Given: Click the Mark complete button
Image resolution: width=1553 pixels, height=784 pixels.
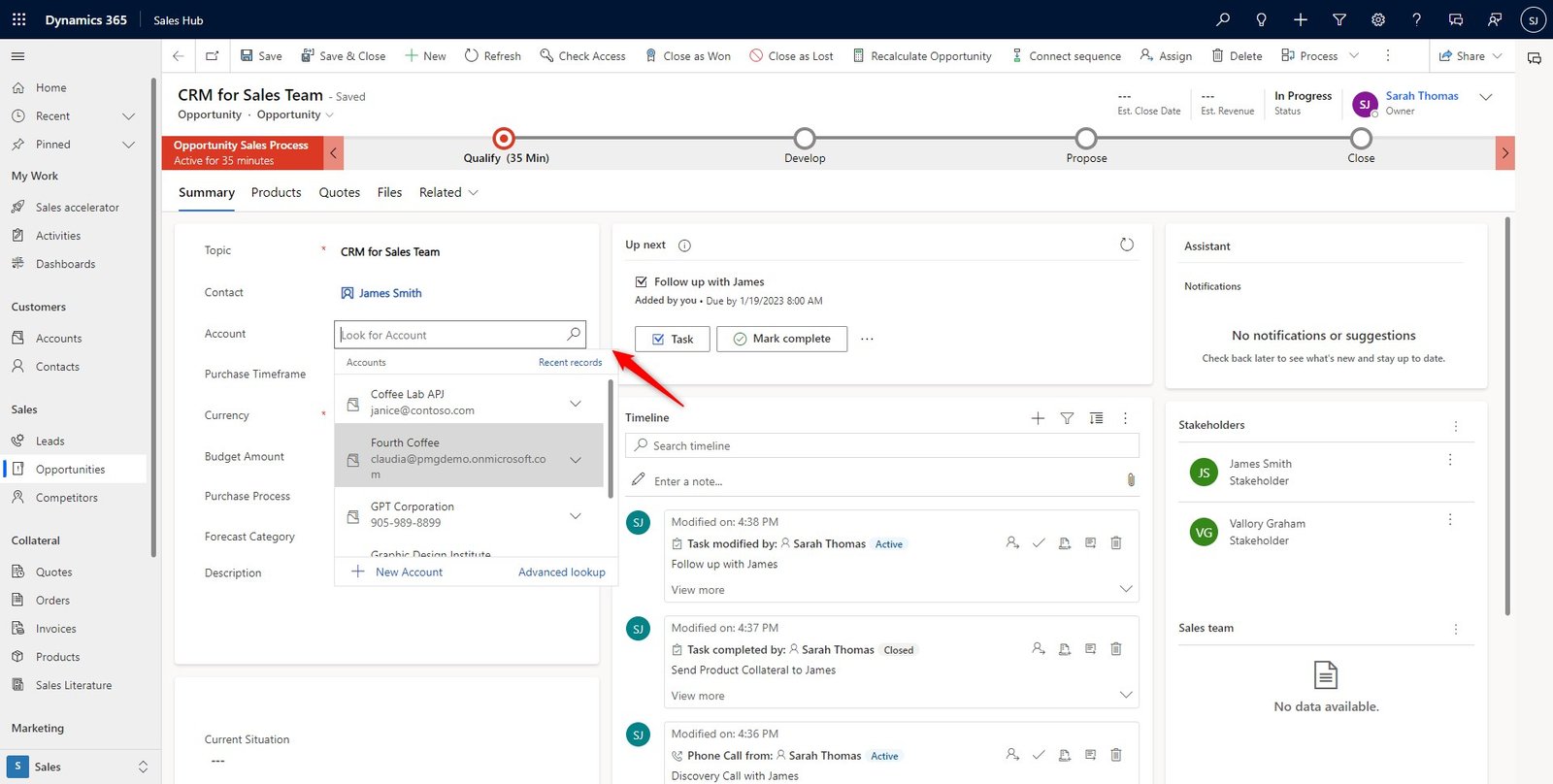Looking at the screenshot, I should [x=781, y=339].
